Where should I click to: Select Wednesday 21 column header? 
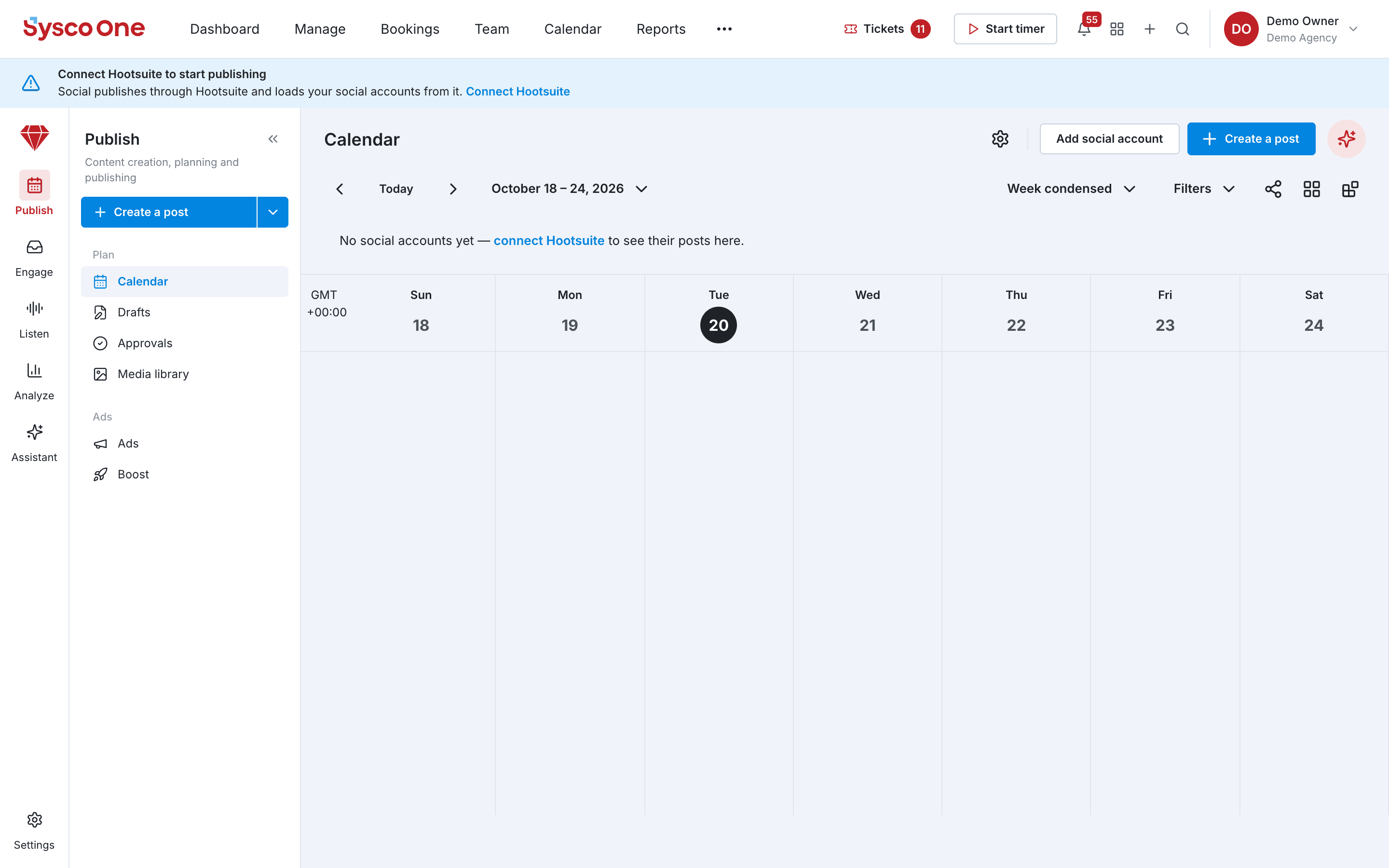[867, 313]
